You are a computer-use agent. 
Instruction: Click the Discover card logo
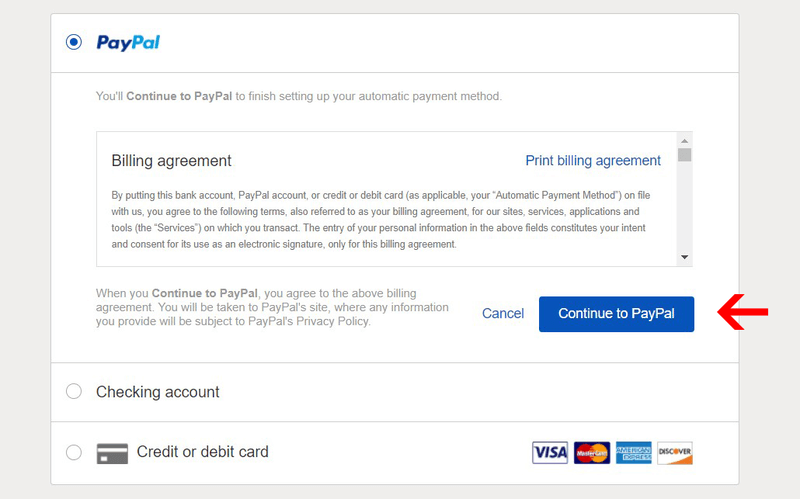click(x=675, y=453)
